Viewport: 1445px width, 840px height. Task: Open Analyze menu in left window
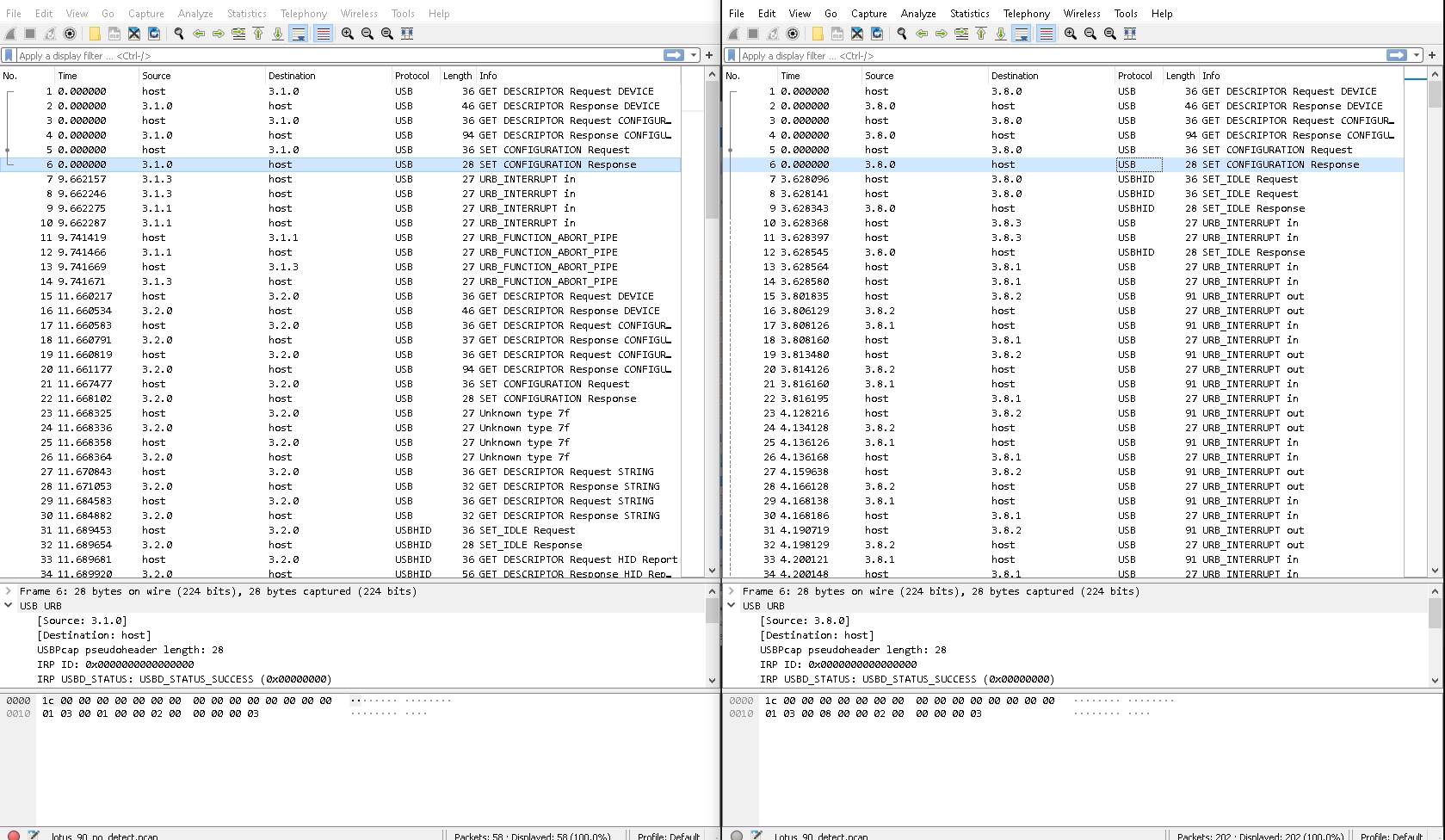point(195,13)
